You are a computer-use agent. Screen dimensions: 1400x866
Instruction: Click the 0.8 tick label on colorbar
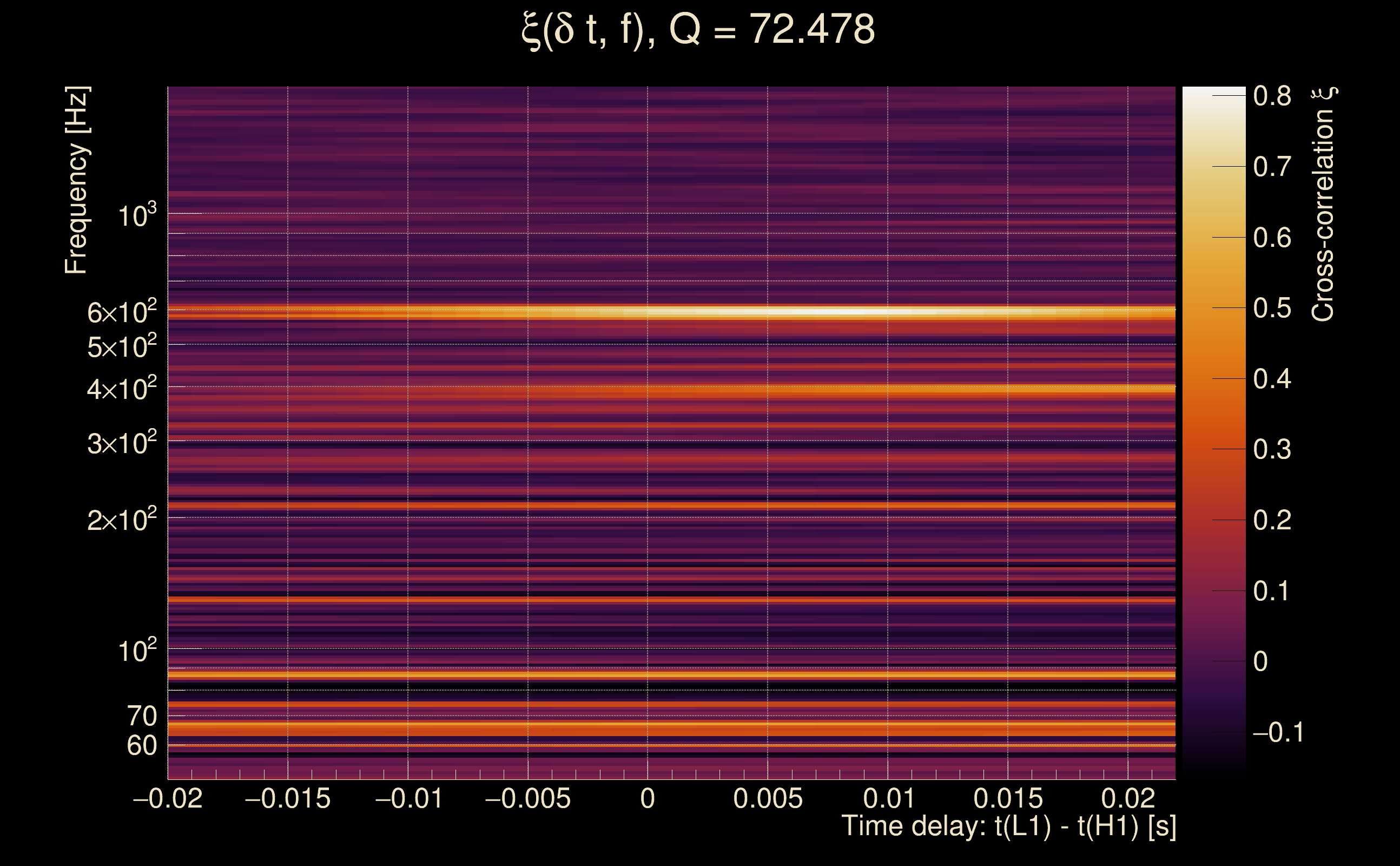click(x=1272, y=96)
